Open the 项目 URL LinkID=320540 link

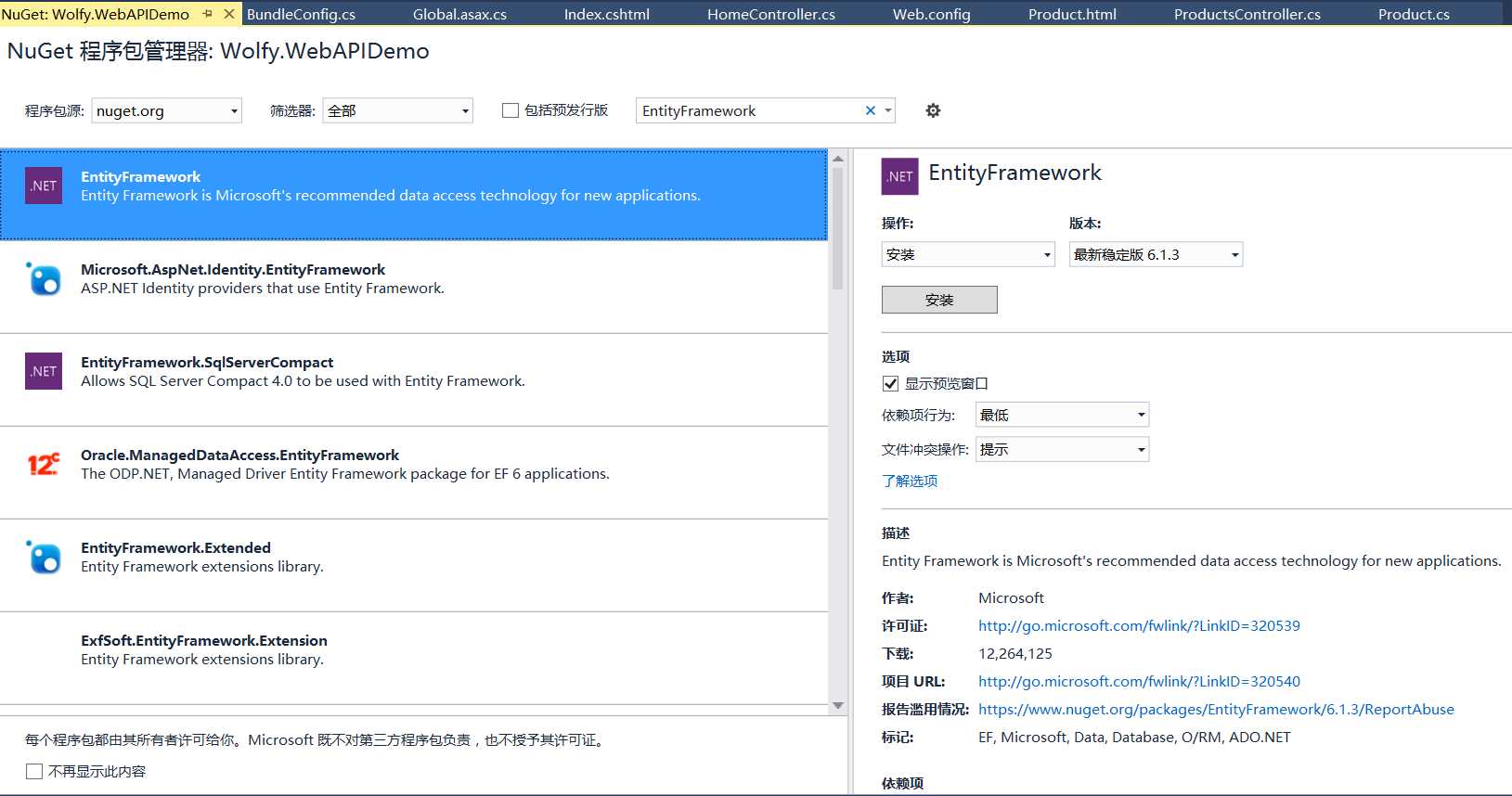pos(1139,681)
